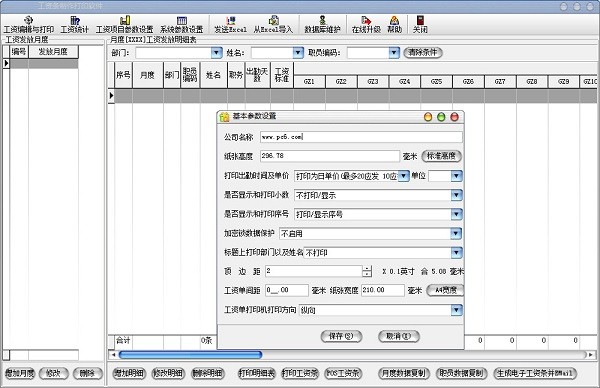Expand the 部门 filter dropdown

(217, 53)
